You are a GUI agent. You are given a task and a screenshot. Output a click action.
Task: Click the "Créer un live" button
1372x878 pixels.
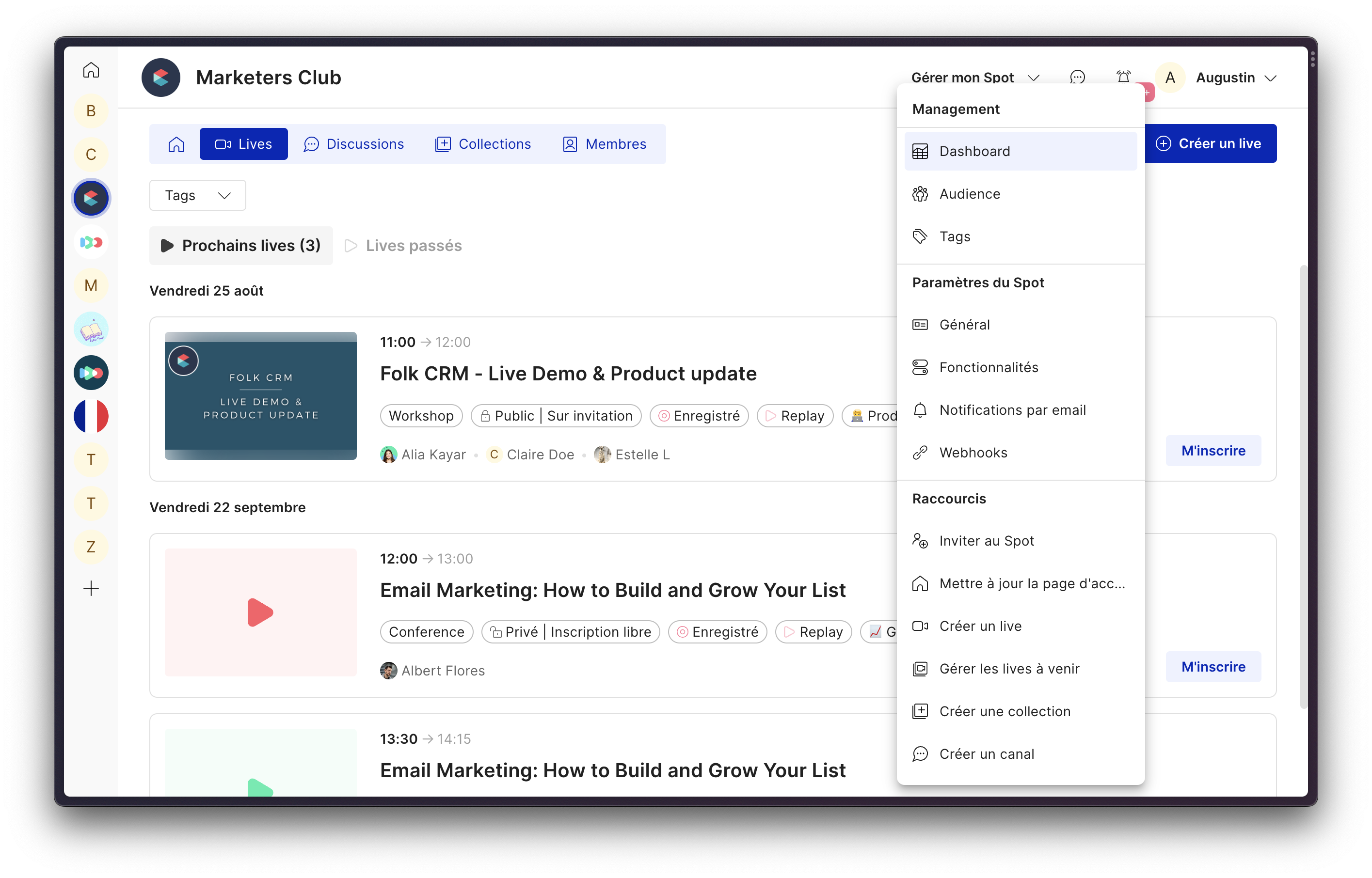(x=1211, y=143)
